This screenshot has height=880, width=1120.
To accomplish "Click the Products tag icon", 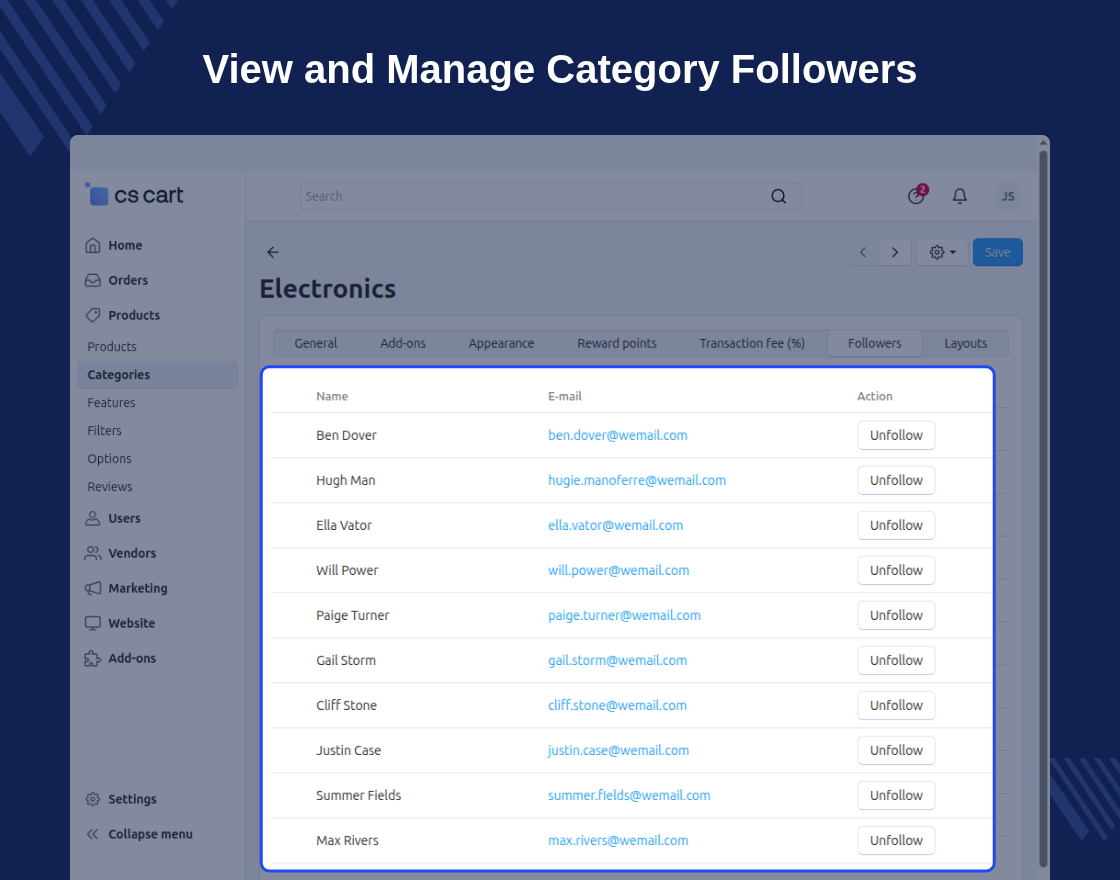I will 93,315.
